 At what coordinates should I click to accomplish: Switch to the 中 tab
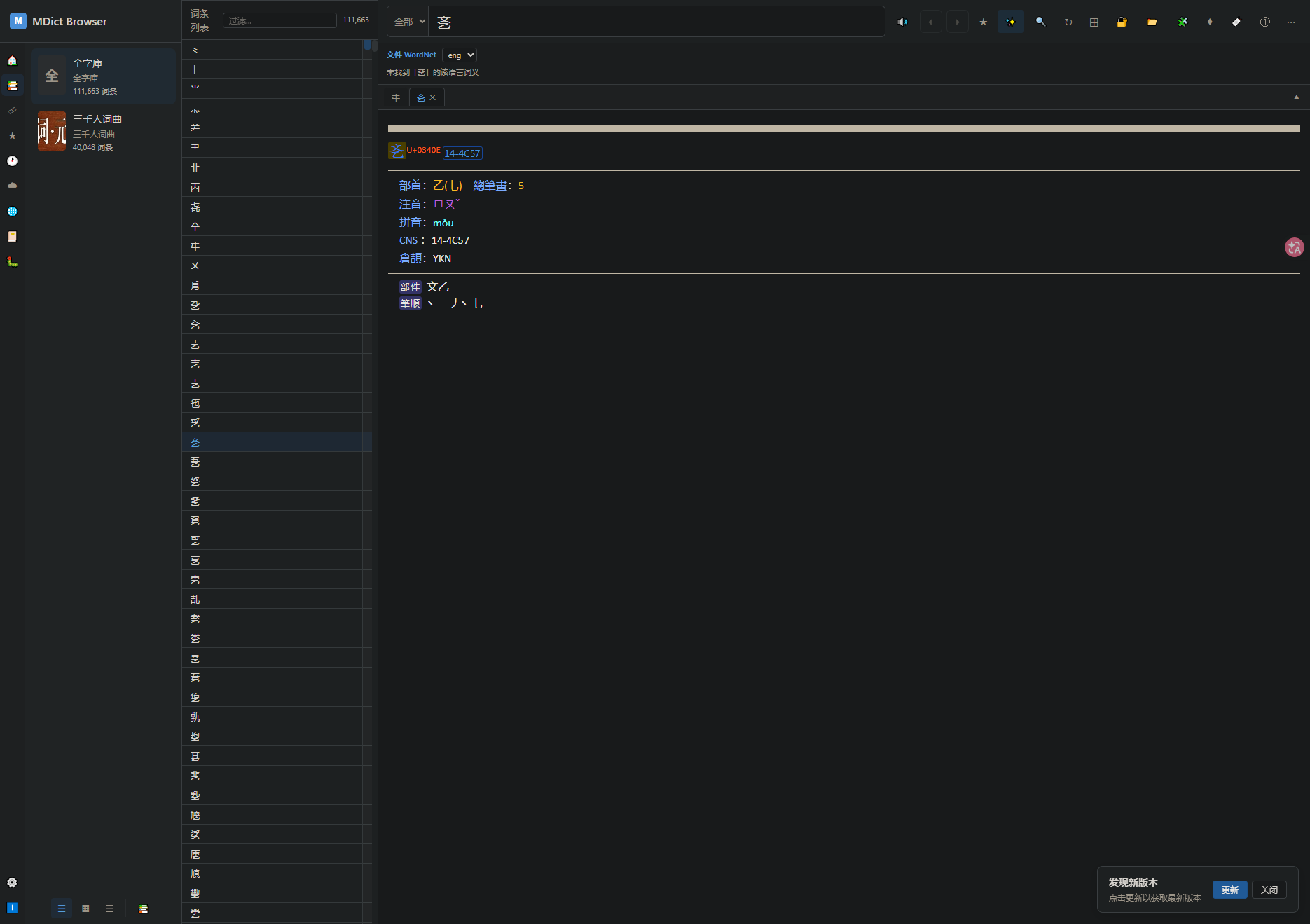[396, 97]
